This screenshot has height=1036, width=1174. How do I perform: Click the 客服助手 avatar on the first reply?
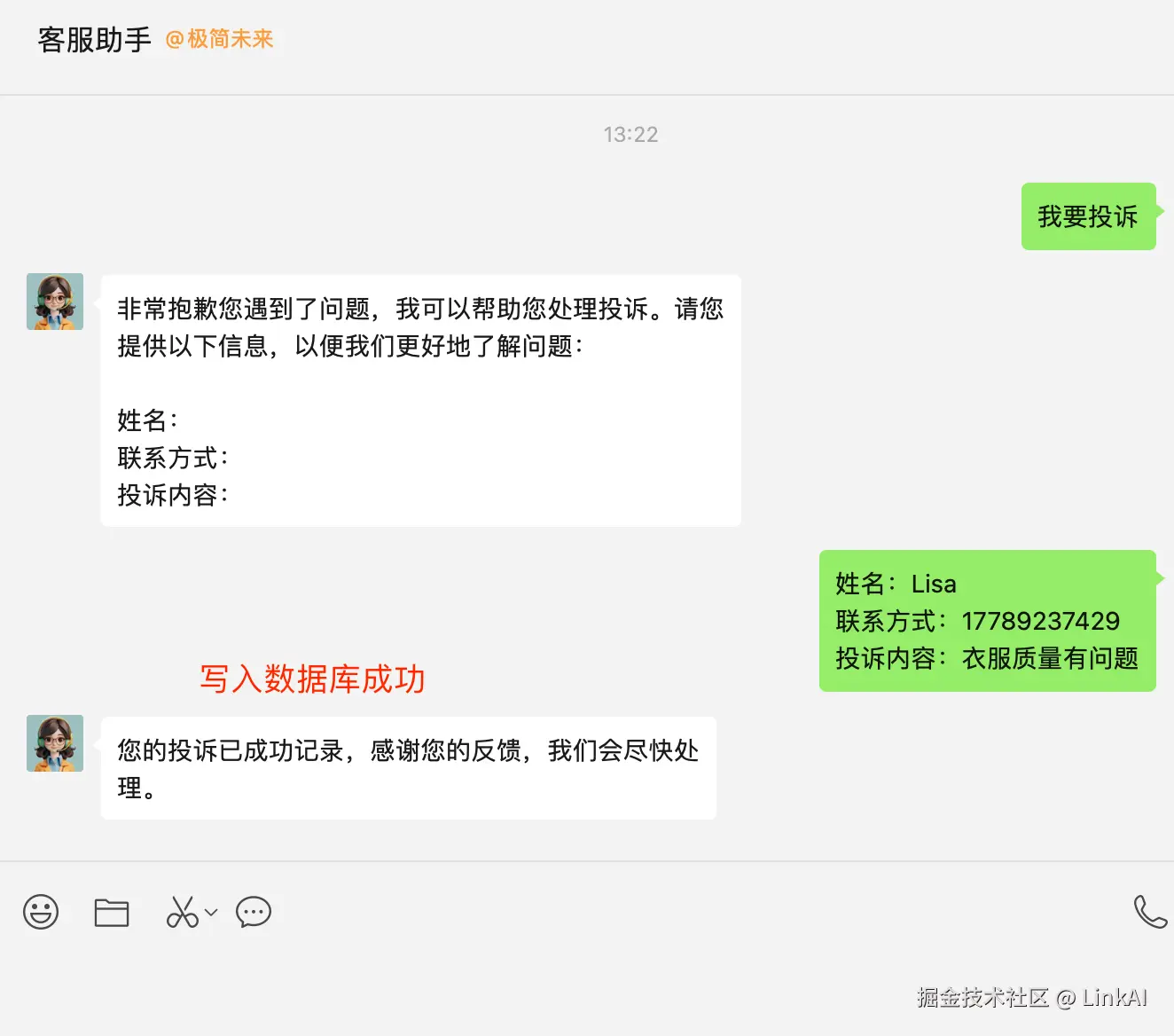pyautogui.click(x=54, y=301)
